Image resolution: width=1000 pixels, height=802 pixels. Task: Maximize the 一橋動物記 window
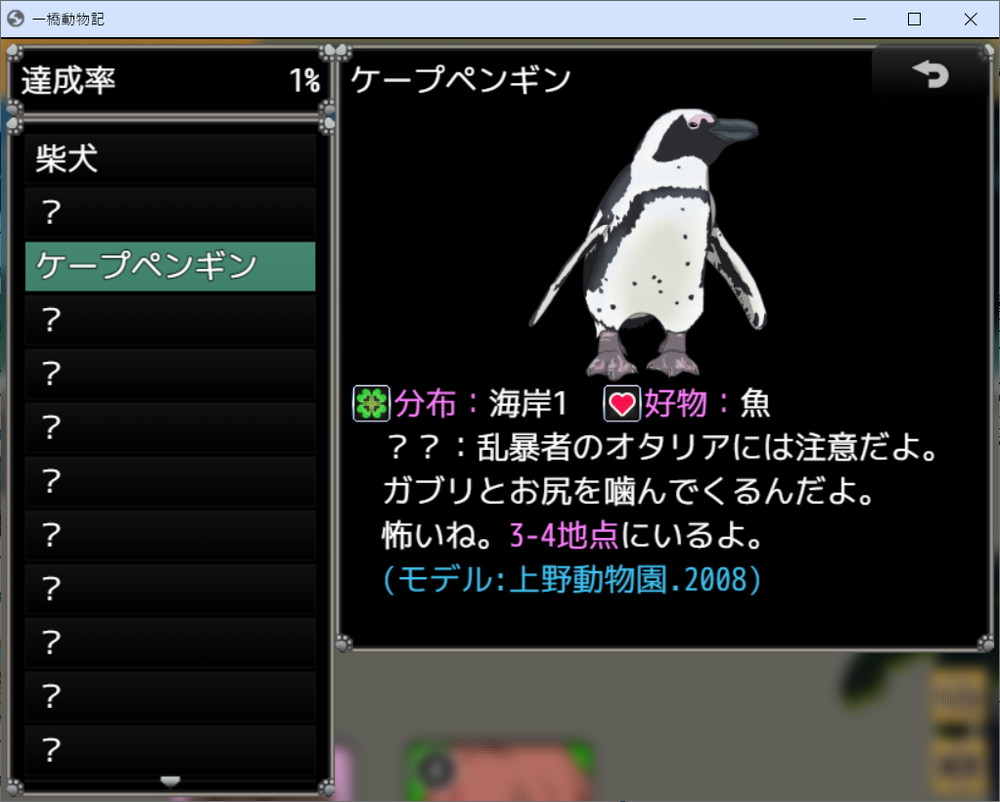914,19
